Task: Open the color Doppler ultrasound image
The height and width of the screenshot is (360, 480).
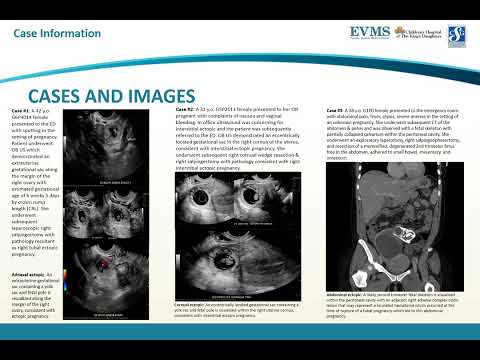Action: coord(106,281)
